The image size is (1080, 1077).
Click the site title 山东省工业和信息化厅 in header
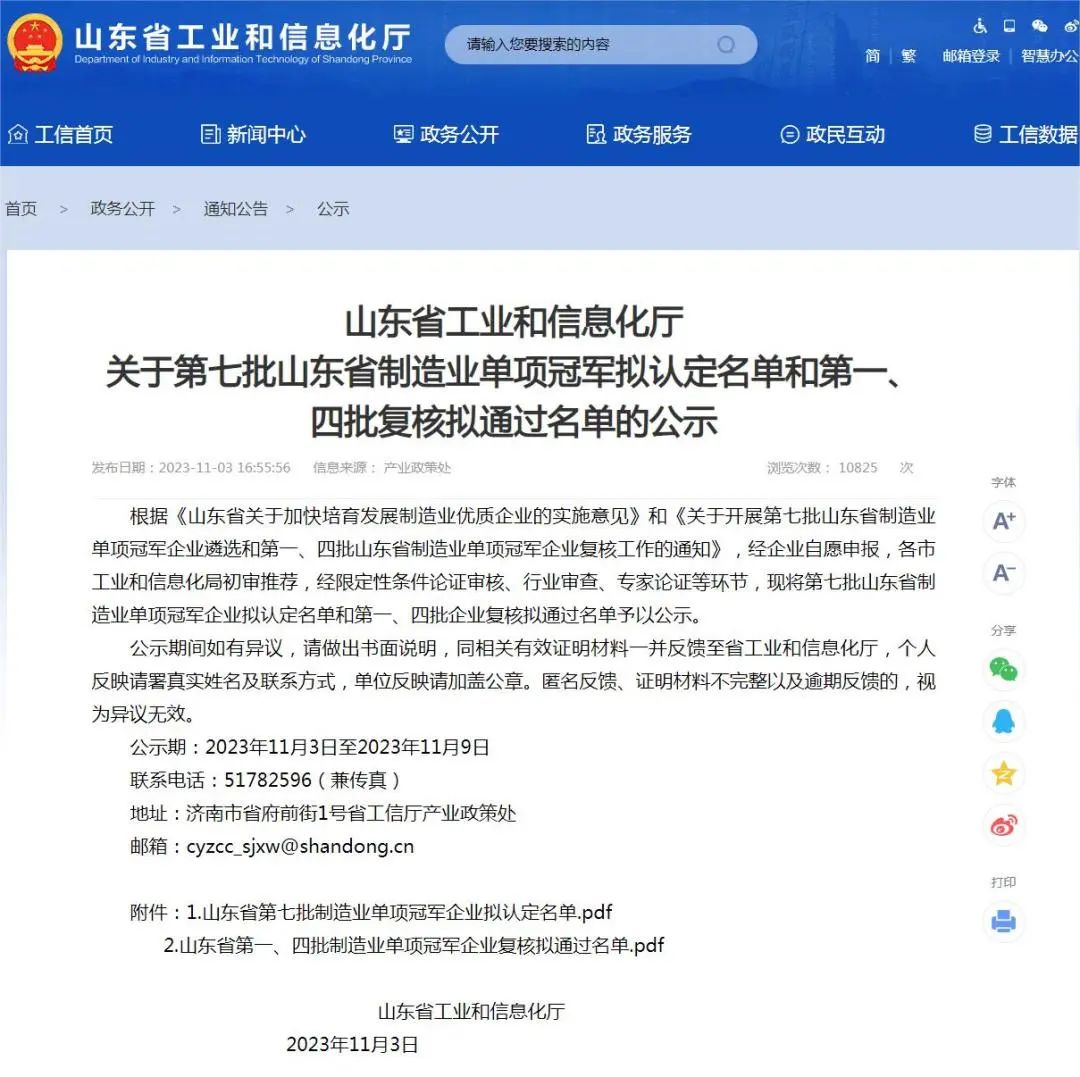(243, 37)
